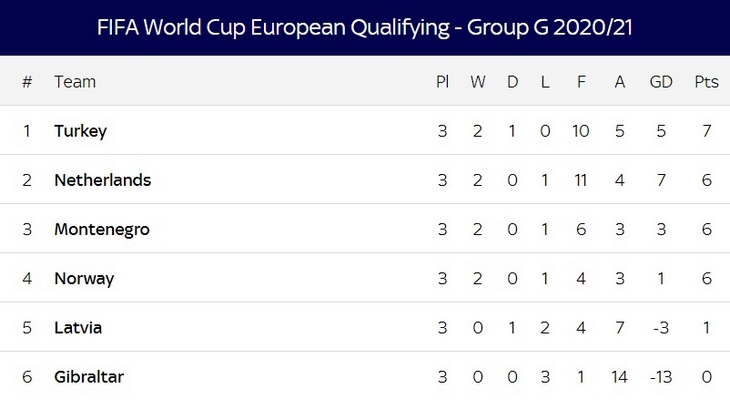
Task: Click Turkey's points value 7
Action: coord(706,131)
